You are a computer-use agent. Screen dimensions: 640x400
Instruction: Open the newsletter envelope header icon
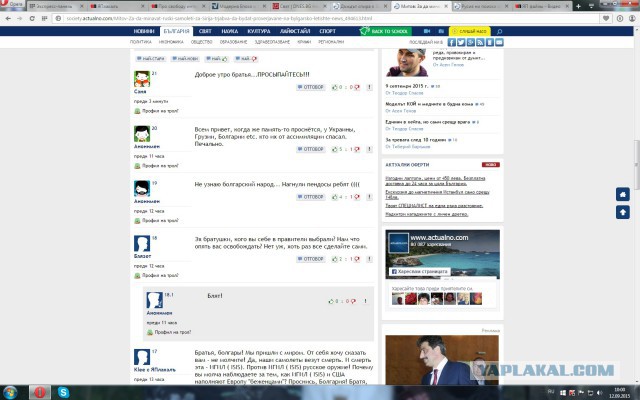click(499, 42)
